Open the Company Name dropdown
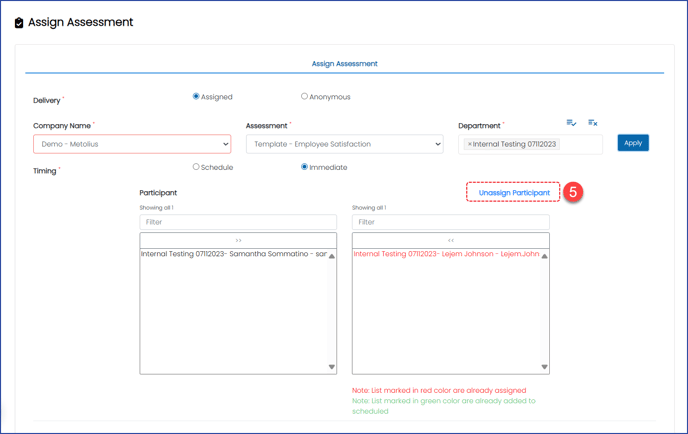 point(132,144)
